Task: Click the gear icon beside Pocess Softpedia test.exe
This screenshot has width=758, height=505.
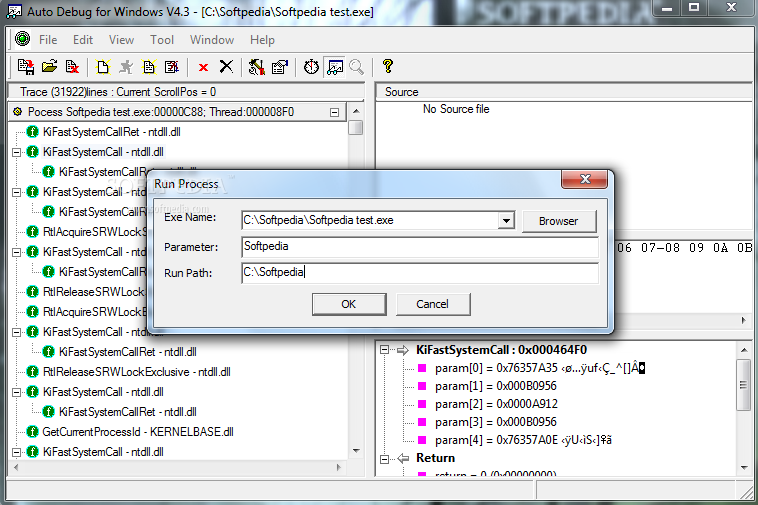Action: [18, 112]
